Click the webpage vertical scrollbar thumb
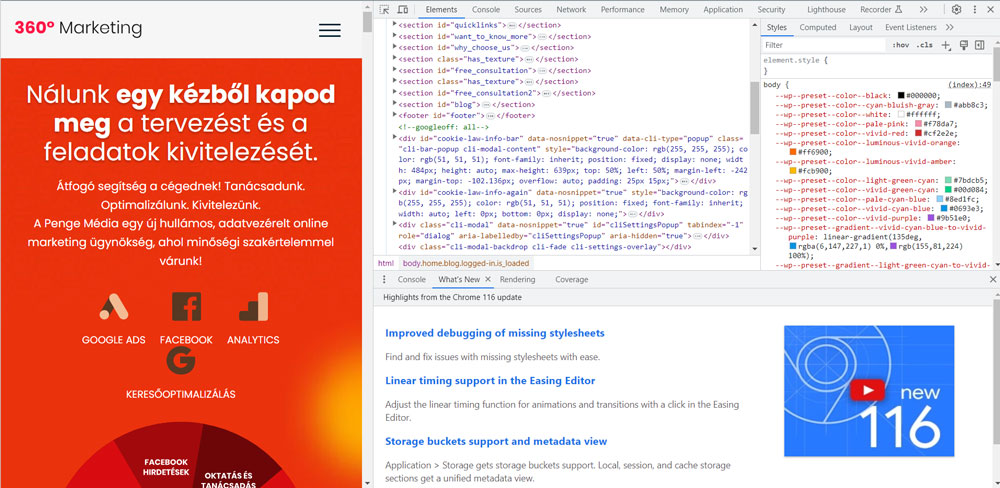The width and height of the screenshot is (1000, 488). (x=367, y=21)
